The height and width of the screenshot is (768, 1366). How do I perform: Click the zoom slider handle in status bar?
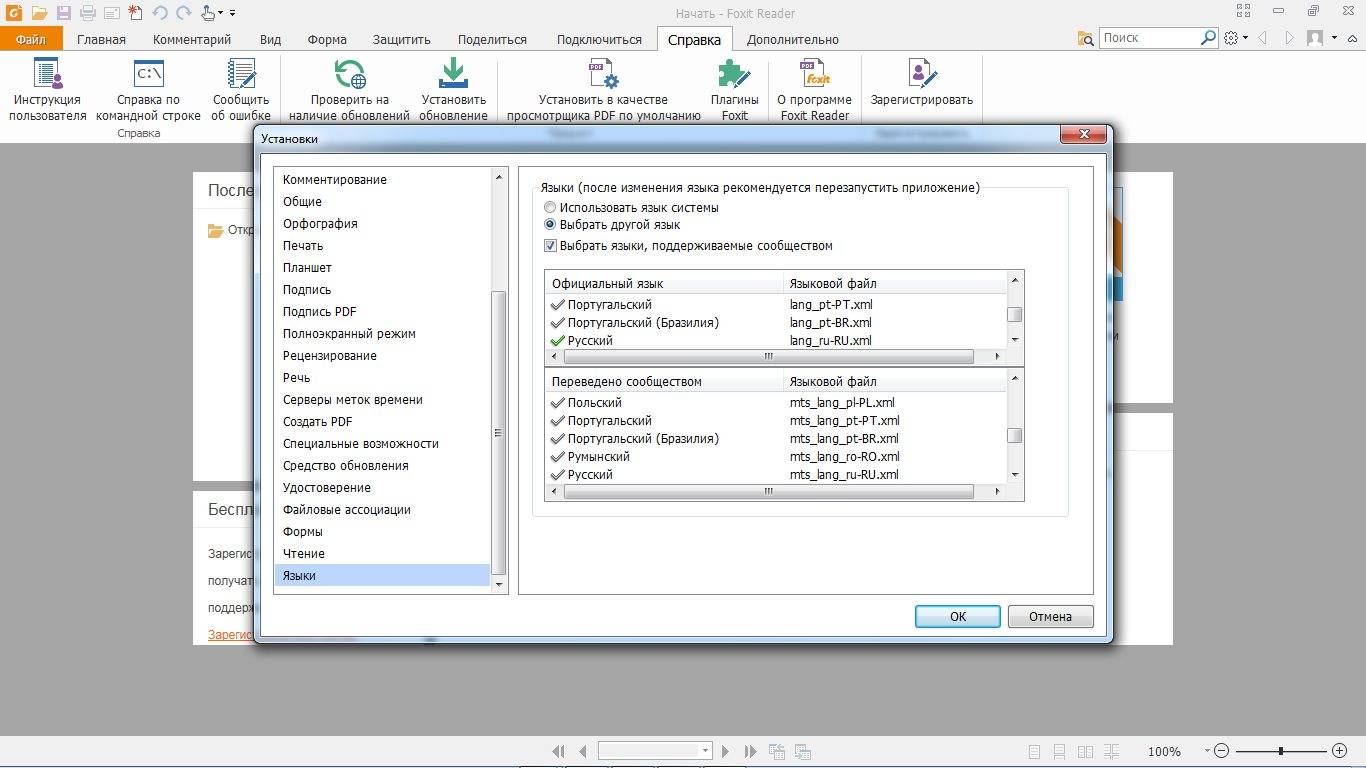[x=1281, y=751]
